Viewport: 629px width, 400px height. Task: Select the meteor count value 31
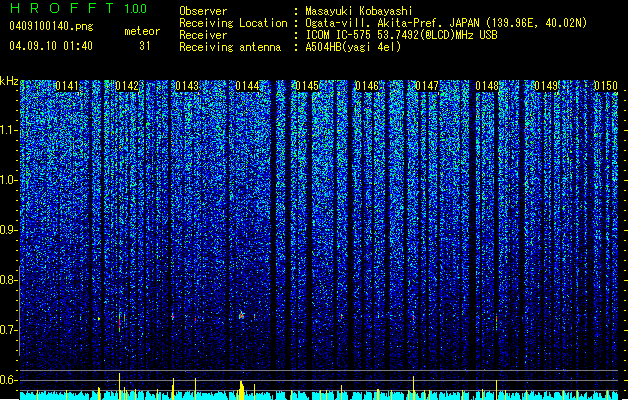pyautogui.click(x=144, y=46)
